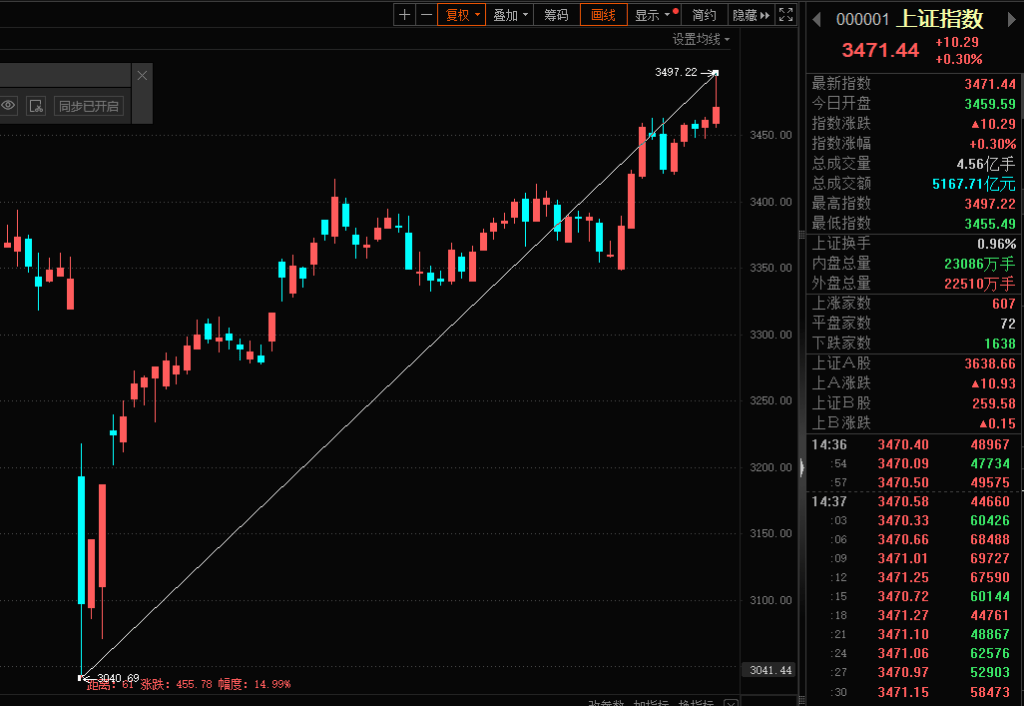Zoom in the chart with the plus icon
This screenshot has height=706, width=1024.
[x=404, y=15]
